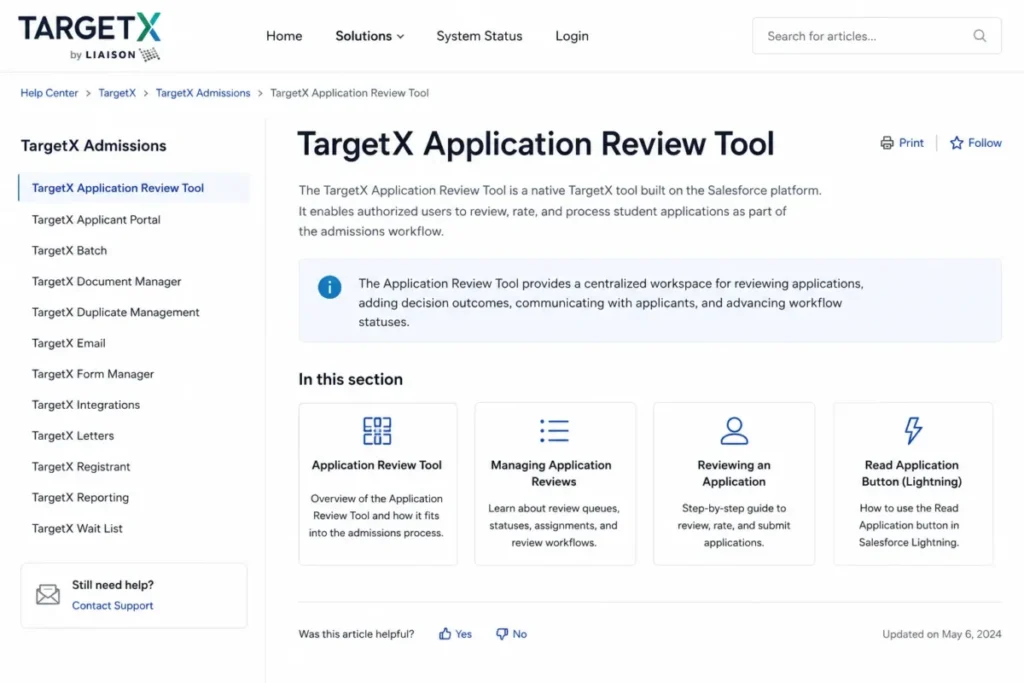1024x683 pixels.
Task: Click the TargetX Admissions sidebar heading
Action: click(93, 146)
